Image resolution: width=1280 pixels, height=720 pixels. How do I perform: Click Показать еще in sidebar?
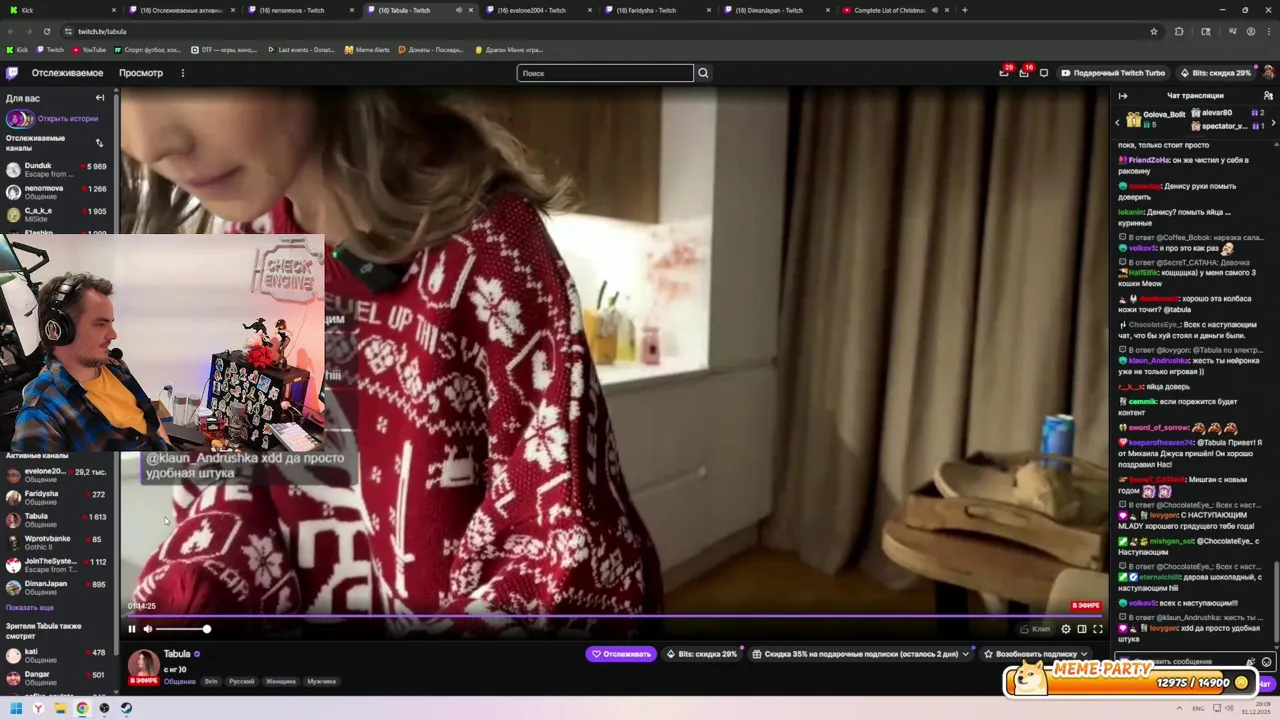[x=30, y=607]
